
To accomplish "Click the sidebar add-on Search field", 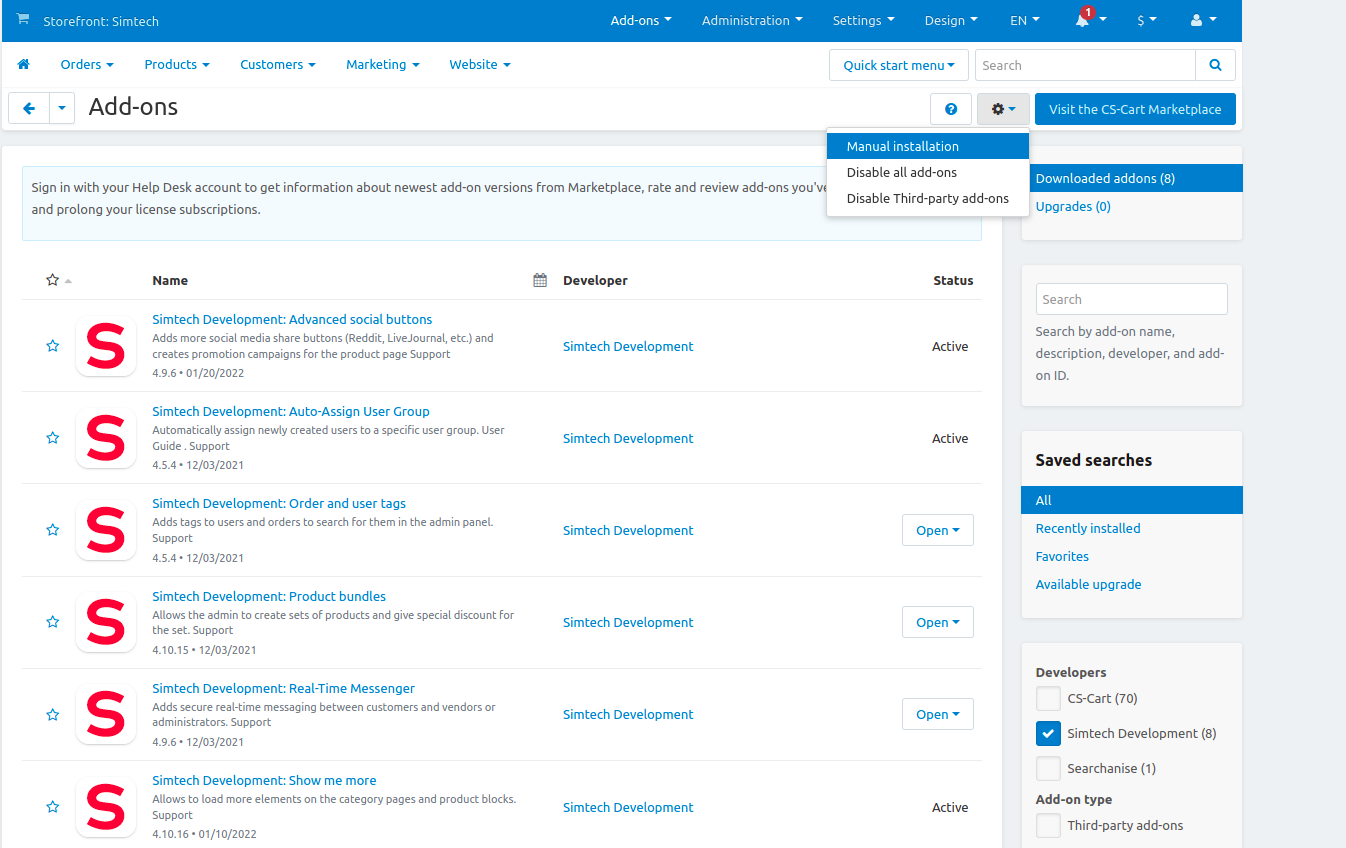I will pos(1131,299).
